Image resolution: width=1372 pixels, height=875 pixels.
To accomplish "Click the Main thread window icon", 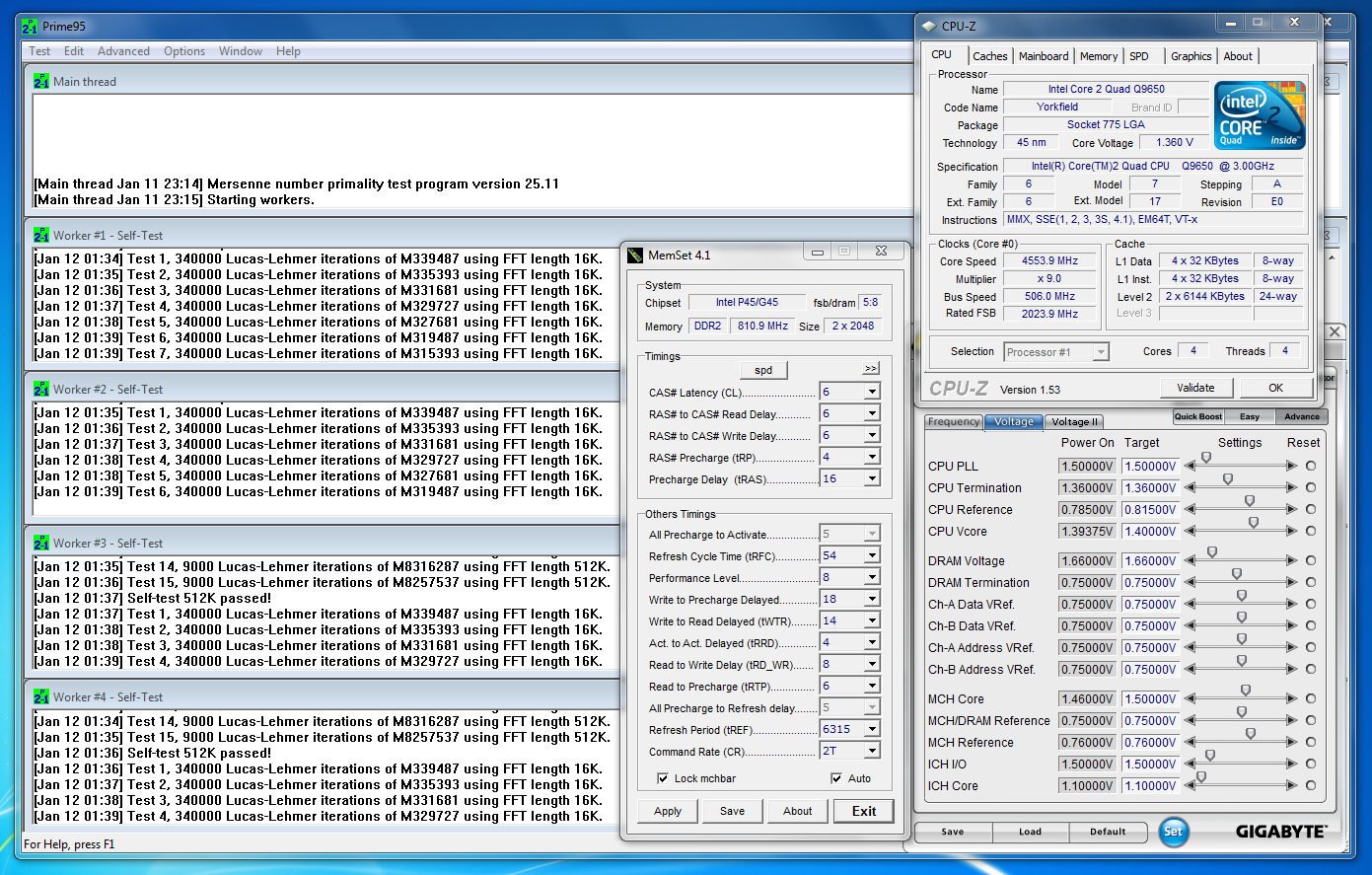I will tap(41, 81).
